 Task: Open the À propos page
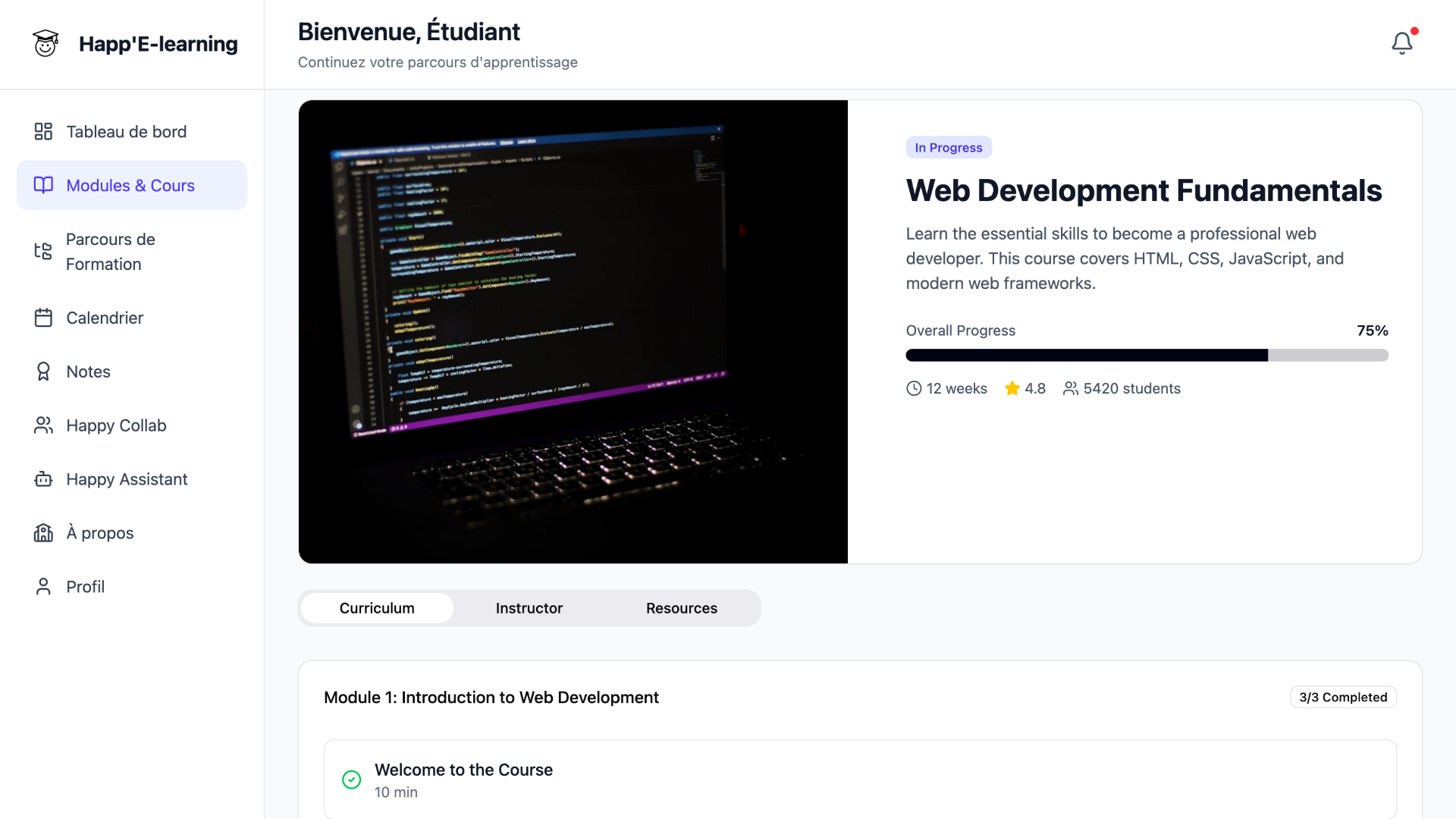coord(132,533)
